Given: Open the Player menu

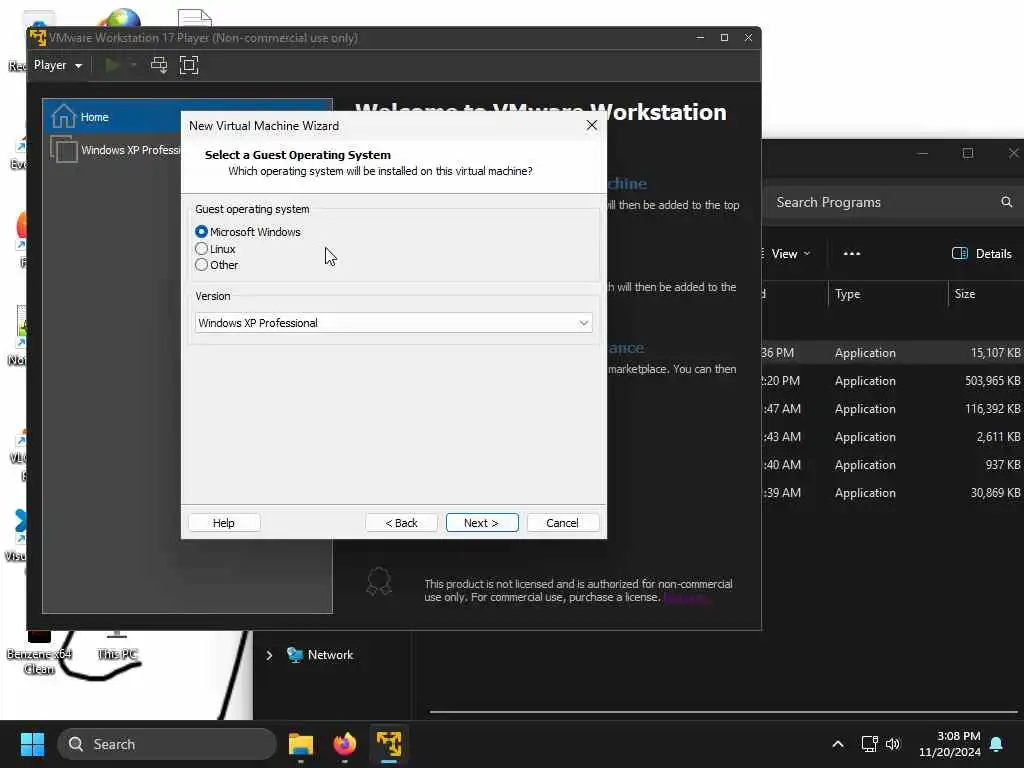Looking at the screenshot, I should point(58,65).
